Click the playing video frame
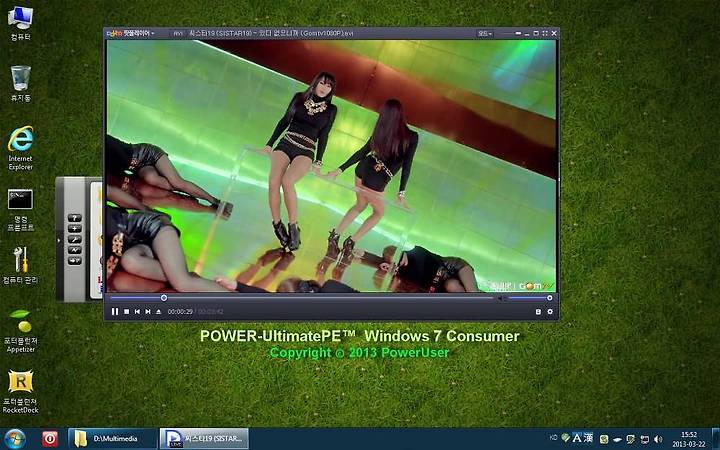Viewport: 720px width, 450px height. point(331,166)
